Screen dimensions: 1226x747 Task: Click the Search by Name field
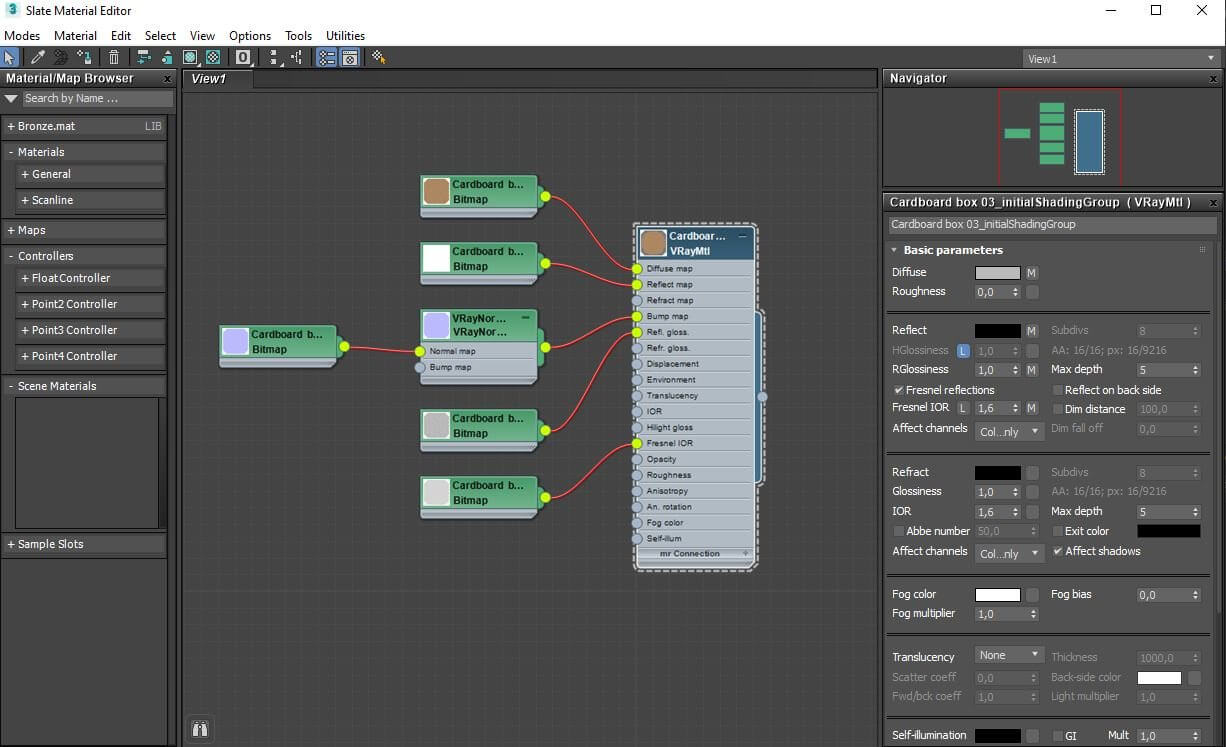coord(97,98)
